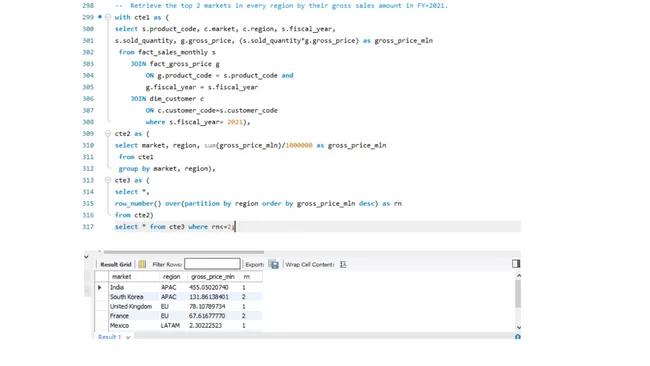This screenshot has height=366, width=650.
Task: Click the Result Grid view icon
Action: click(142, 264)
